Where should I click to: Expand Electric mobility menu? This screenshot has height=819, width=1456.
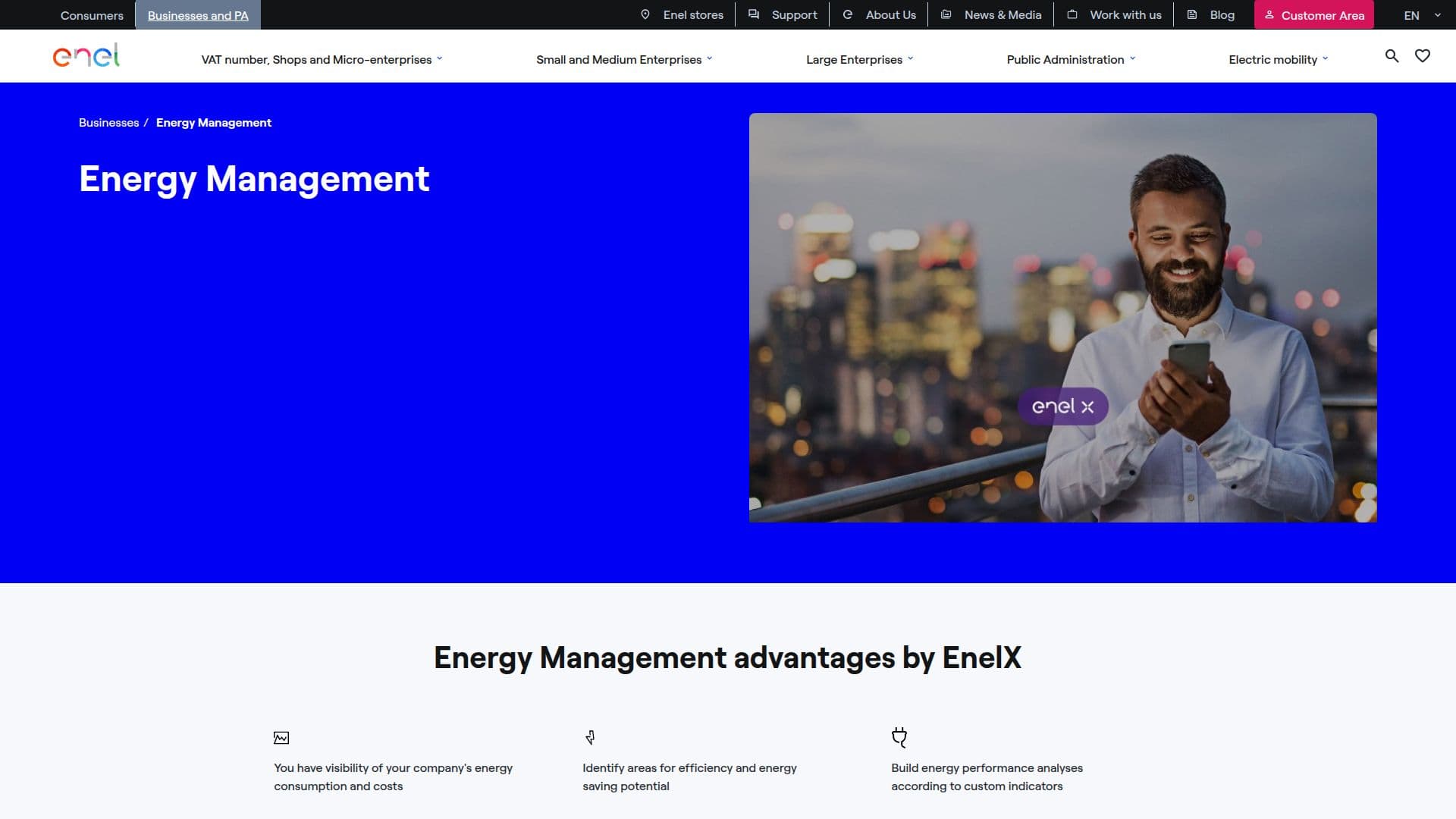[x=1278, y=60]
